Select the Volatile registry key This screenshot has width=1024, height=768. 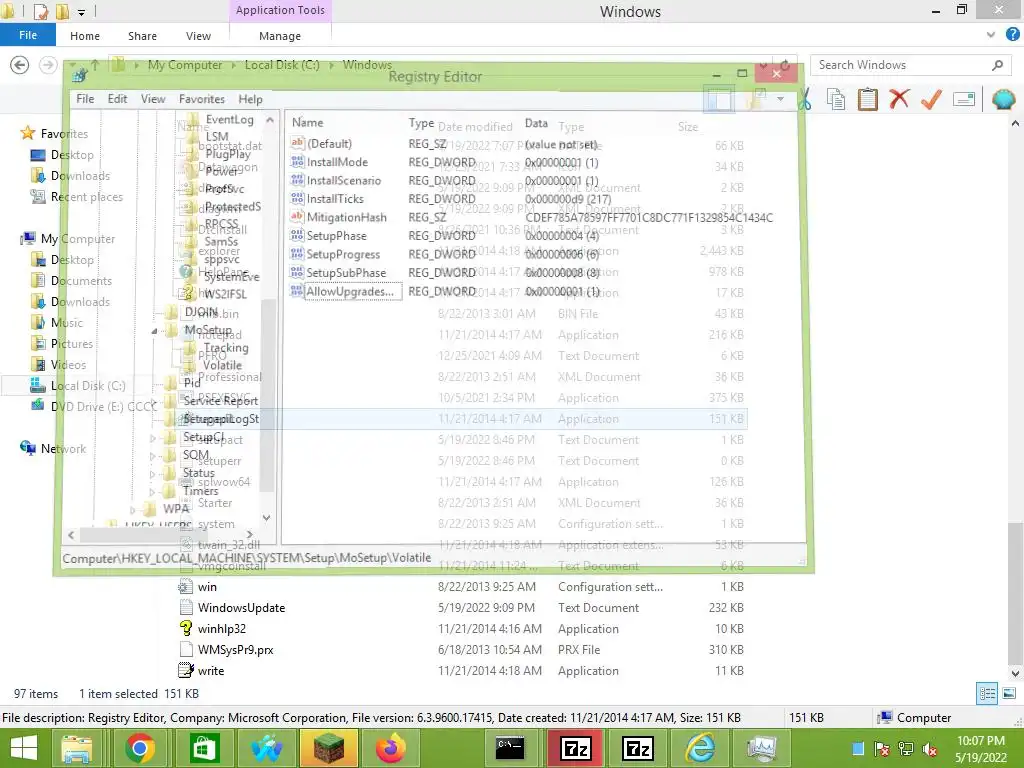pos(222,366)
